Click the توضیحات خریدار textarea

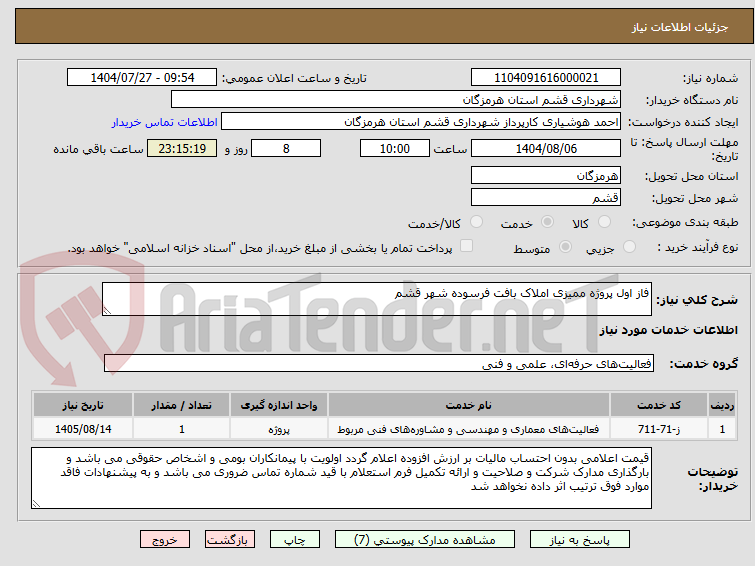[341, 478]
